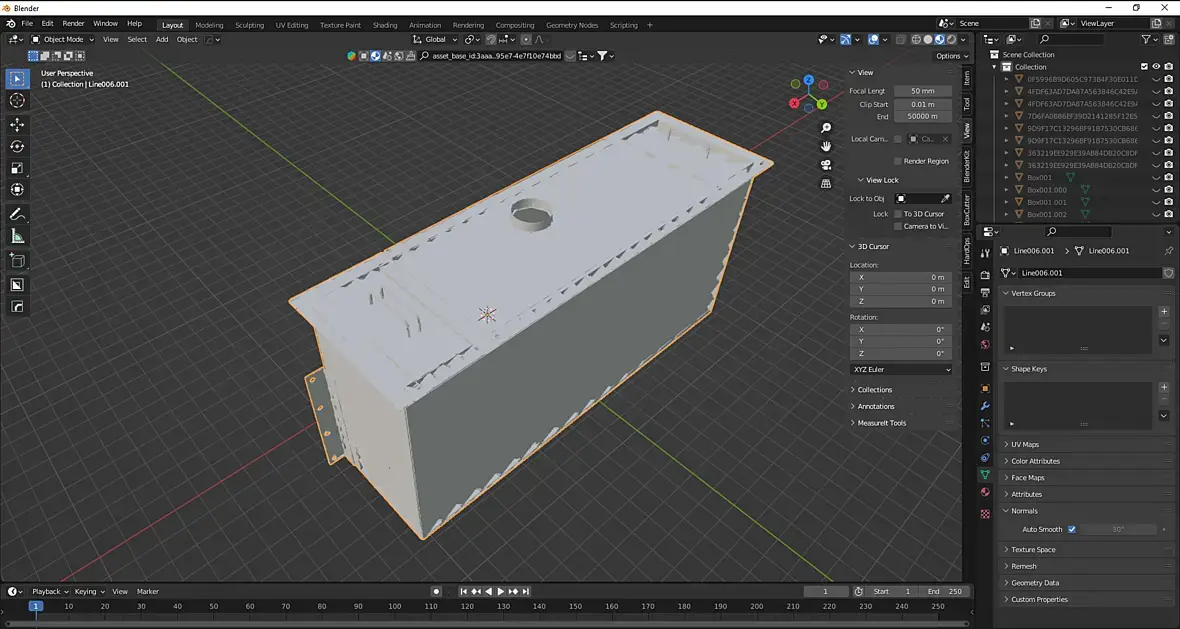The height and width of the screenshot is (629, 1180).
Task: Enable Lock To 3D Cursor checkbox
Action: point(898,214)
